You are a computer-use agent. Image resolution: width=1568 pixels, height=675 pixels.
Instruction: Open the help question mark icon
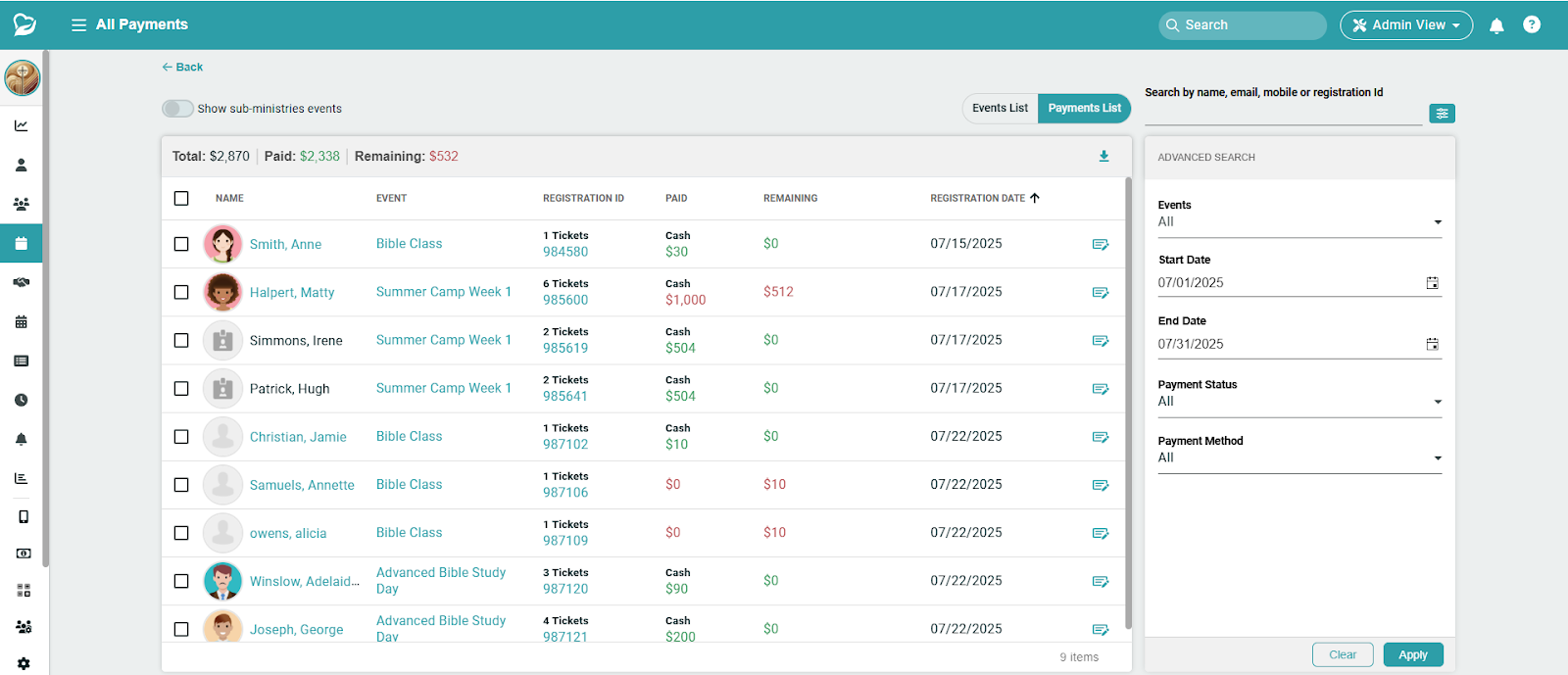pos(1532,24)
